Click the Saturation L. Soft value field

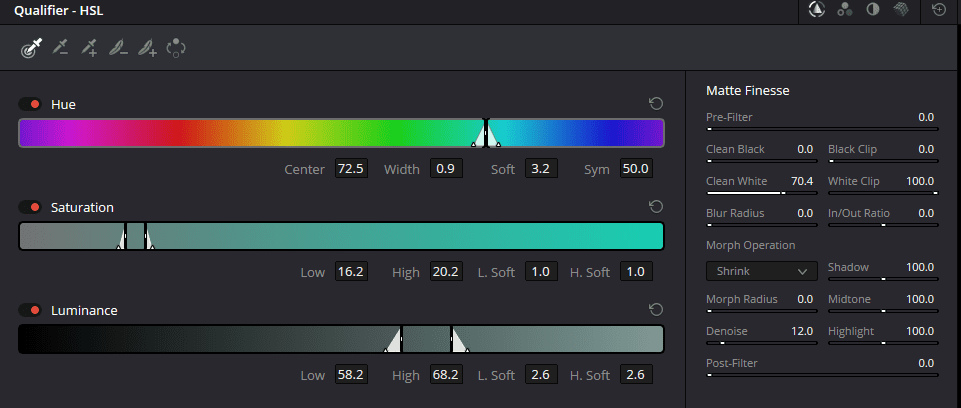point(541,271)
